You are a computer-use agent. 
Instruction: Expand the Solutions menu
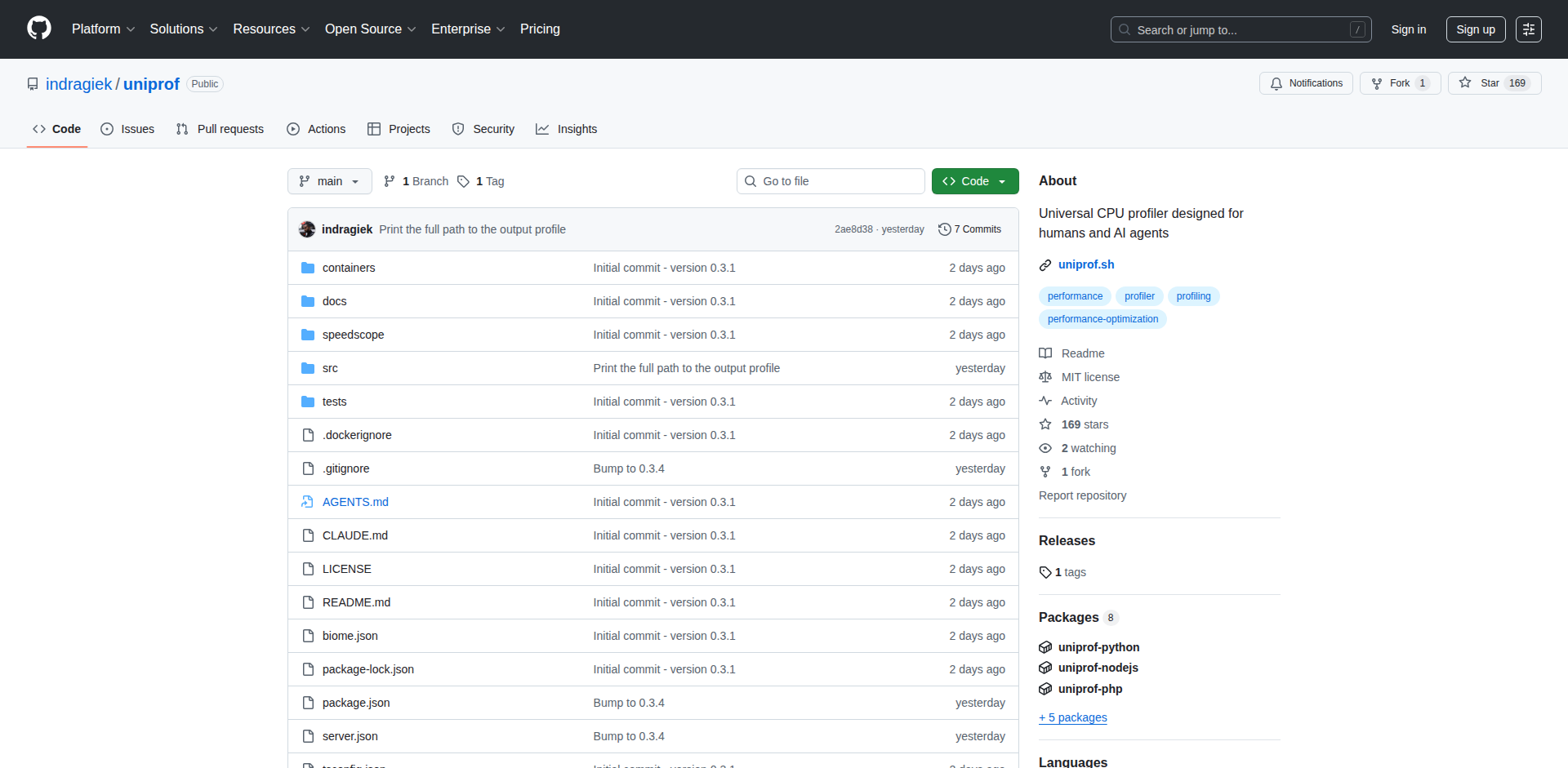pos(184,29)
